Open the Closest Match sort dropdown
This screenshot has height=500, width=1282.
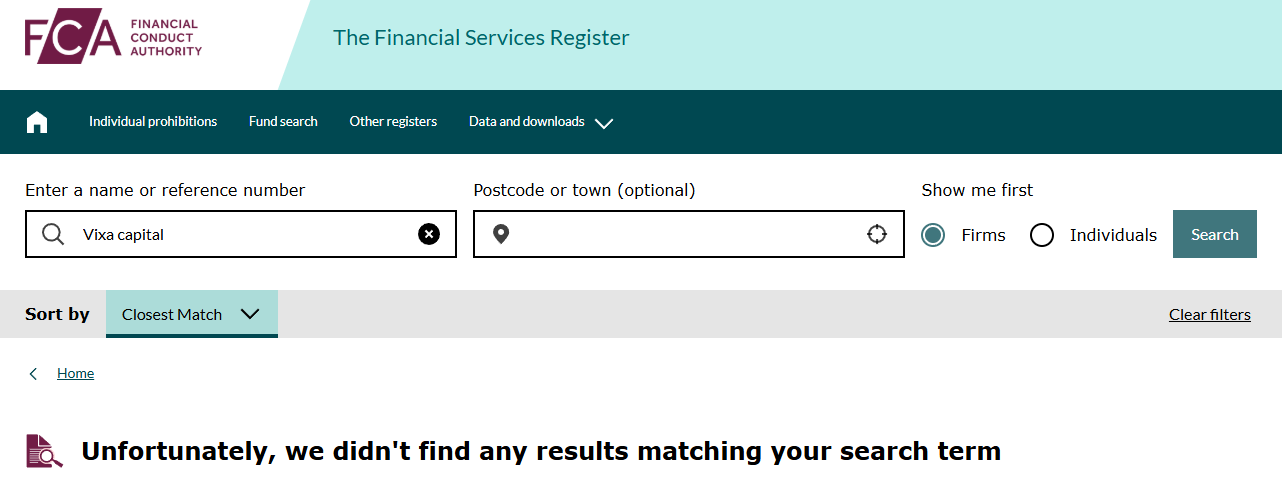(191, 314)
